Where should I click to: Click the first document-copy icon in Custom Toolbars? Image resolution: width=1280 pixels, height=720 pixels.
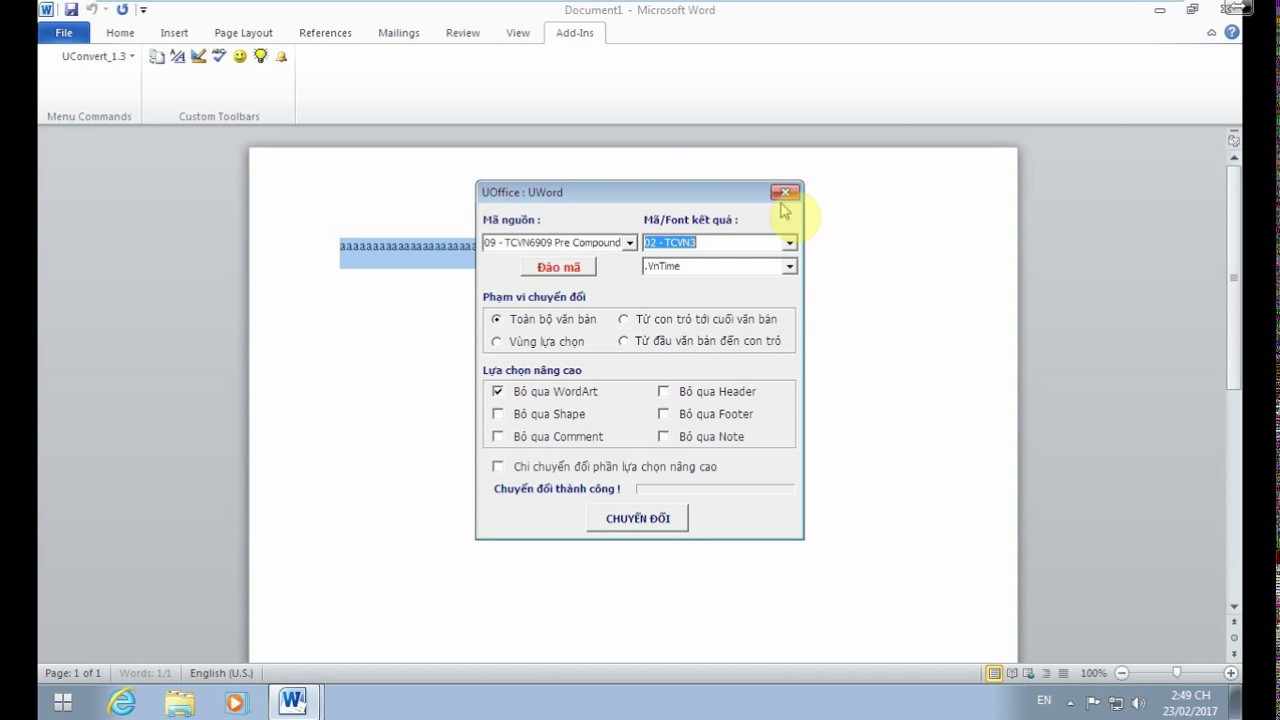coord(157,57)
